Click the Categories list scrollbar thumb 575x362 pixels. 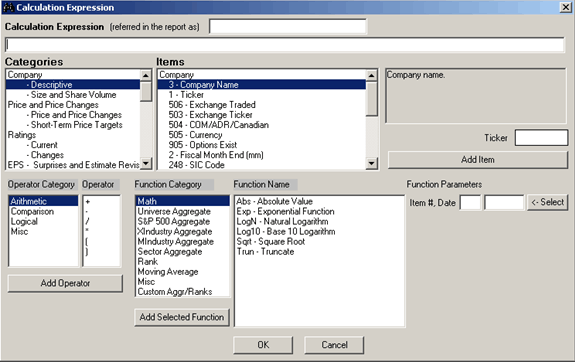pos(146,92)
